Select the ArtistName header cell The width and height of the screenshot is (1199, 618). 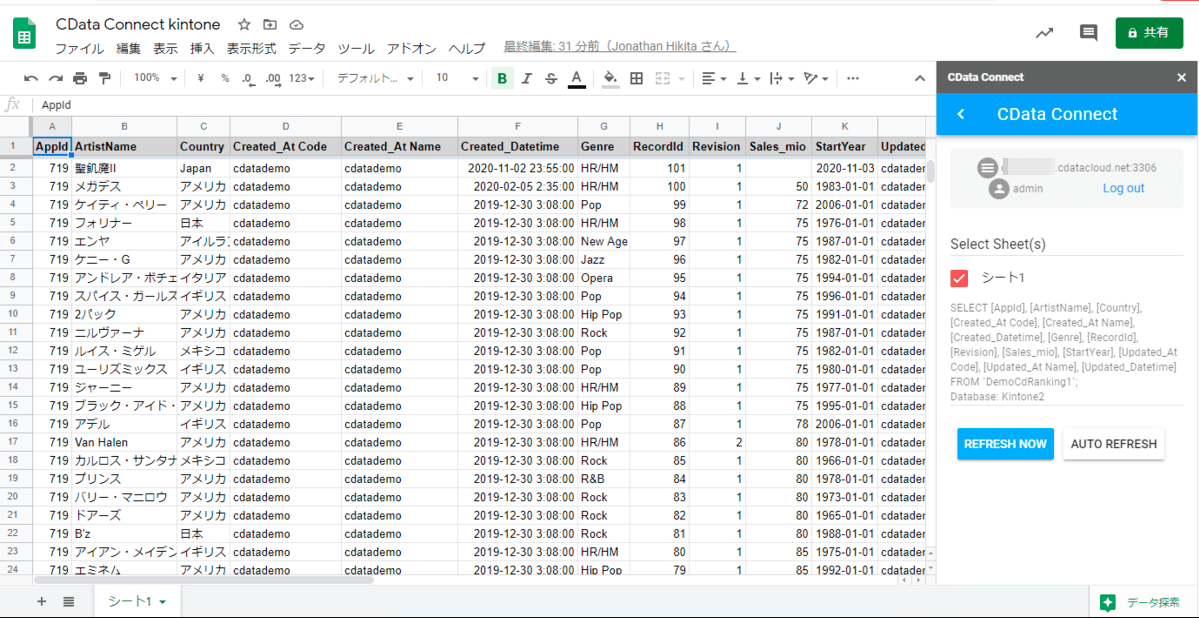point(125,146)
